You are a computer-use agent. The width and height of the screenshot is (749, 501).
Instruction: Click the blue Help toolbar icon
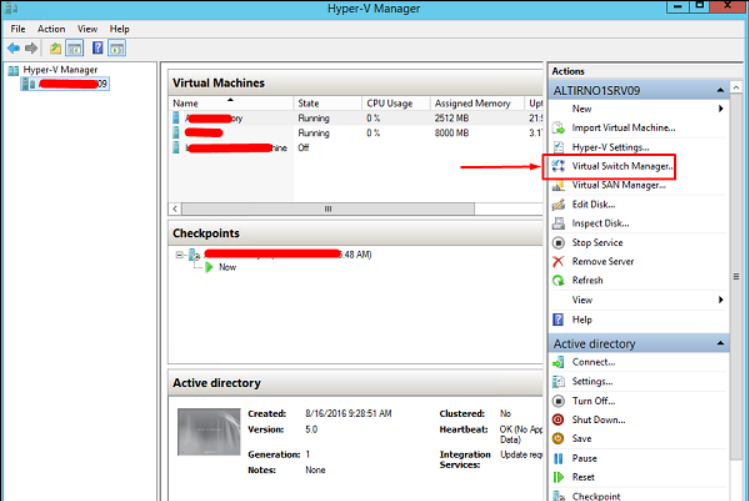[x=98, y=48]
